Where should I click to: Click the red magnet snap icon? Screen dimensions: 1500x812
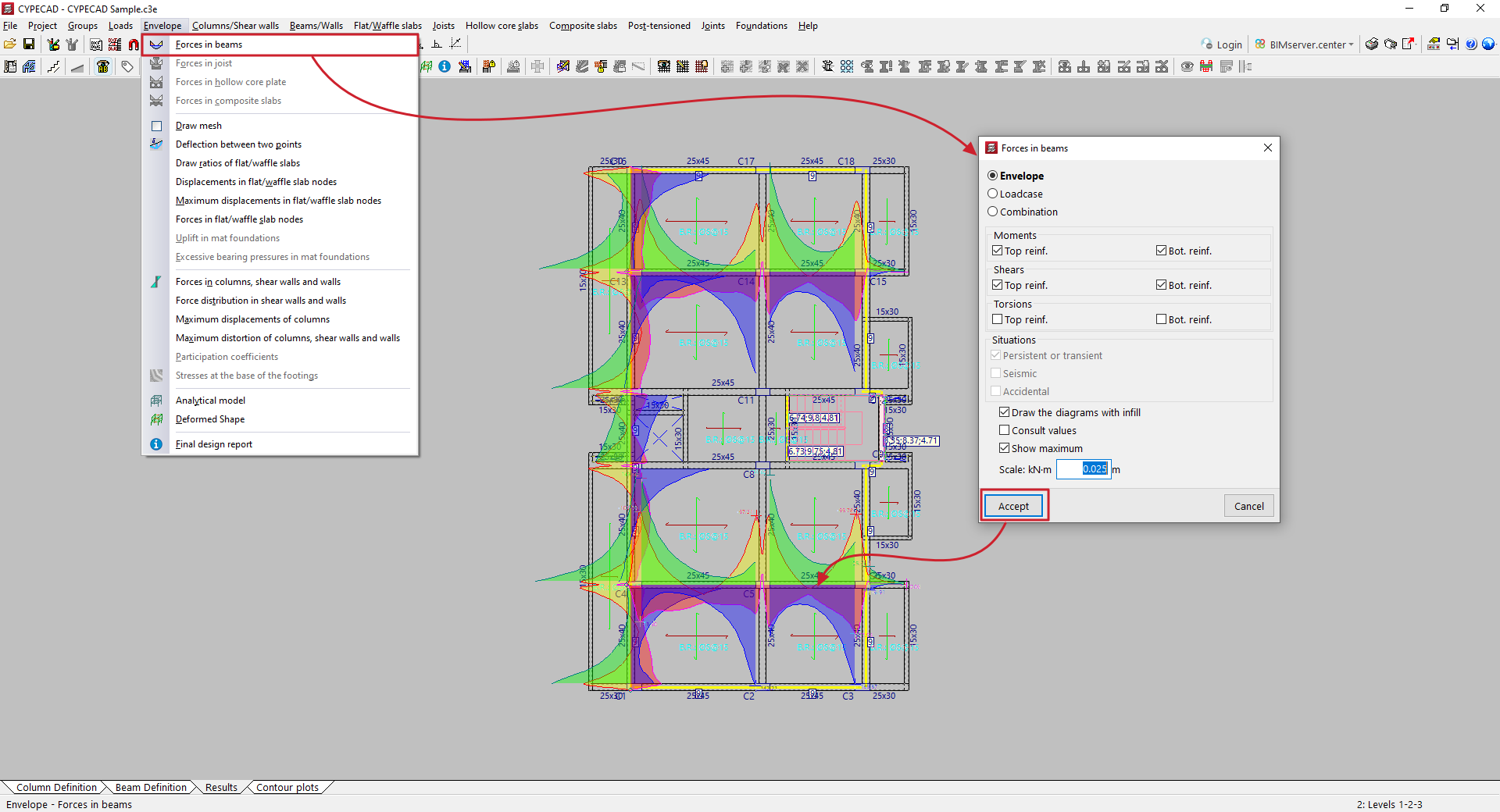134,45
